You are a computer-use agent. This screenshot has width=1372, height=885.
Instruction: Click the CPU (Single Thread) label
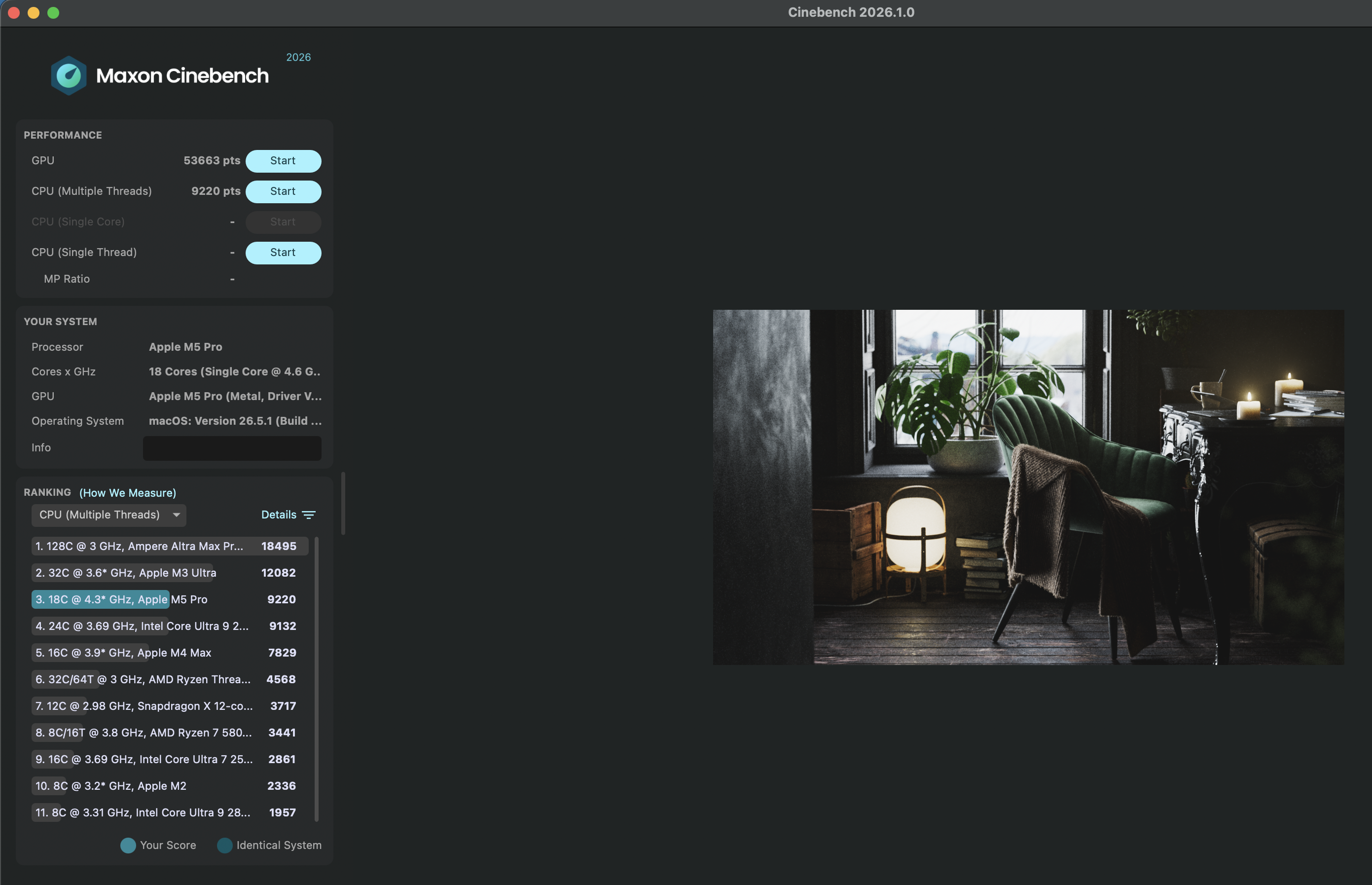(x=84, y=253)
